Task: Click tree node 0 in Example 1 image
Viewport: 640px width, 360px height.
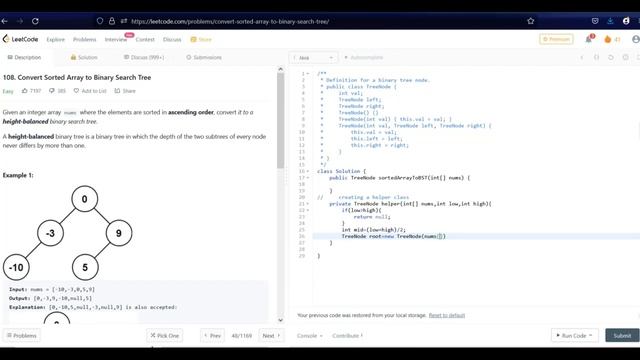Action: [x=84, y=199]
